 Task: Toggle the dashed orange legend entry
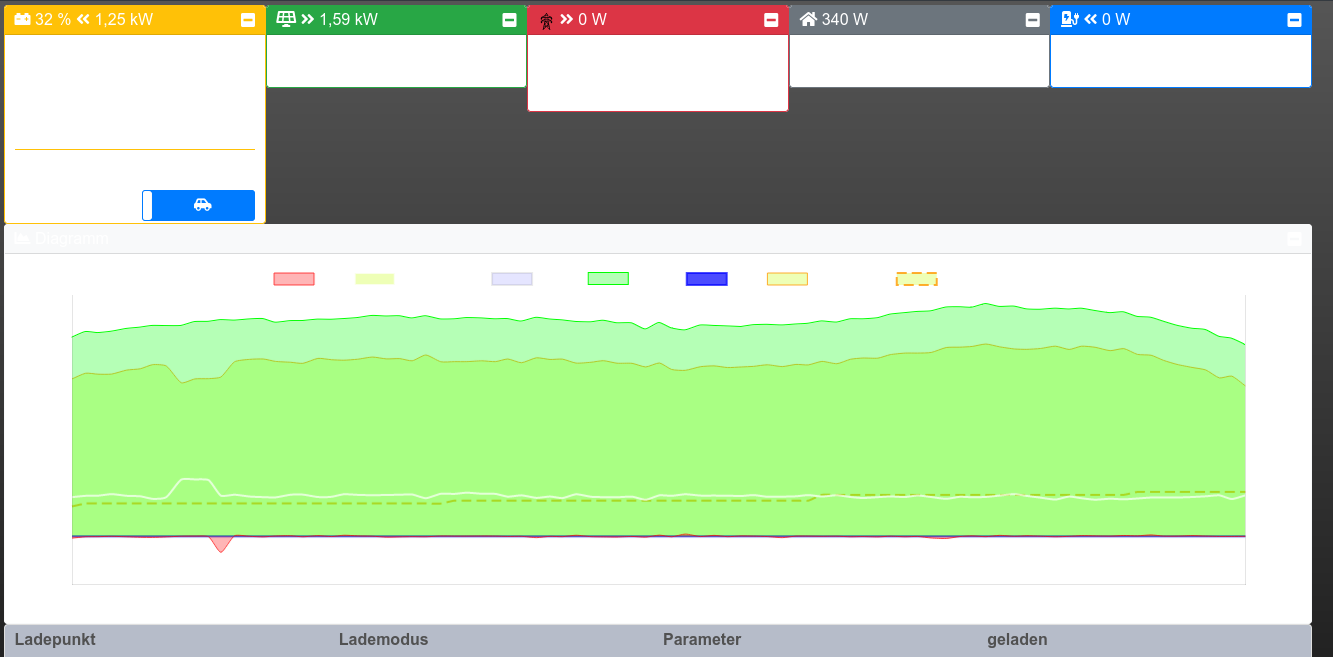tap(916, 279)
